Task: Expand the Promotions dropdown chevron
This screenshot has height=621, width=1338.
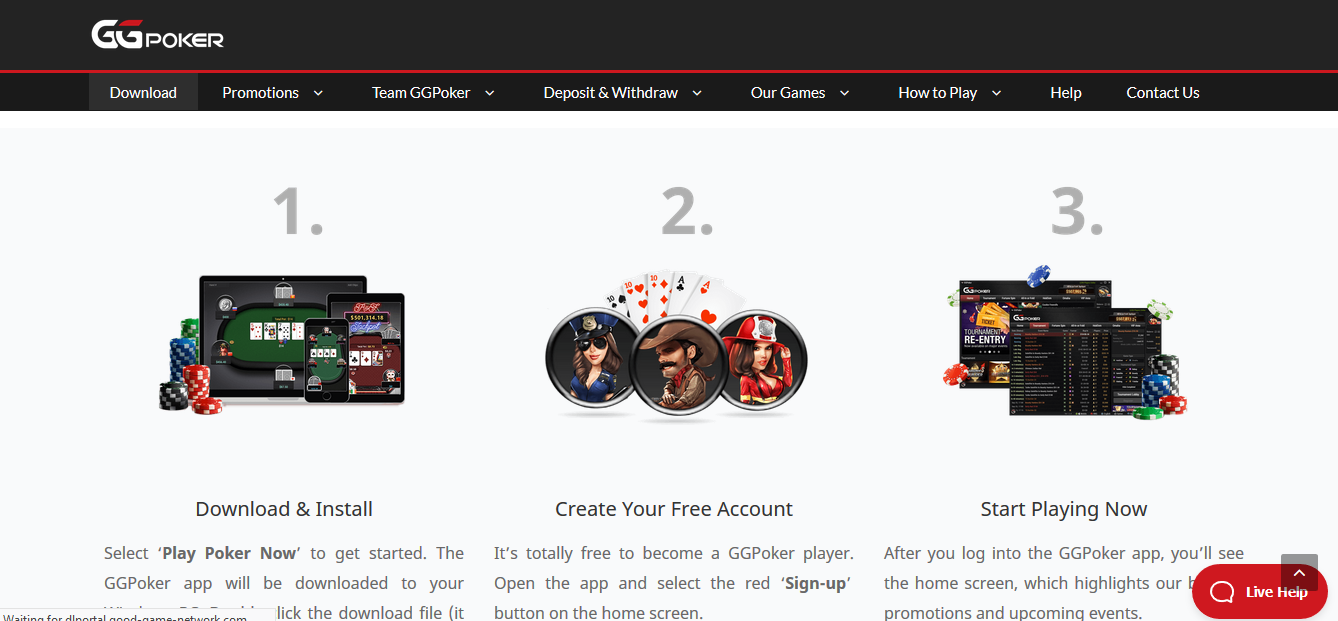Action: pos(318,93)
